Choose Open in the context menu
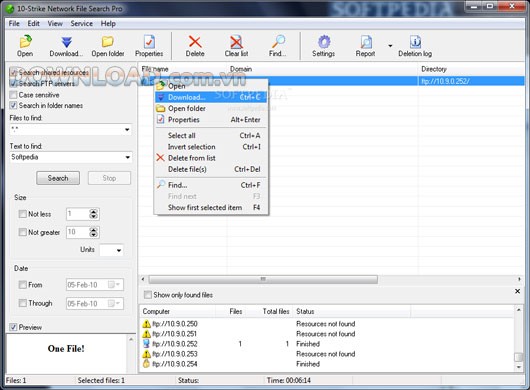This screenshot has height=390, width=530. [x=211, y=86]
